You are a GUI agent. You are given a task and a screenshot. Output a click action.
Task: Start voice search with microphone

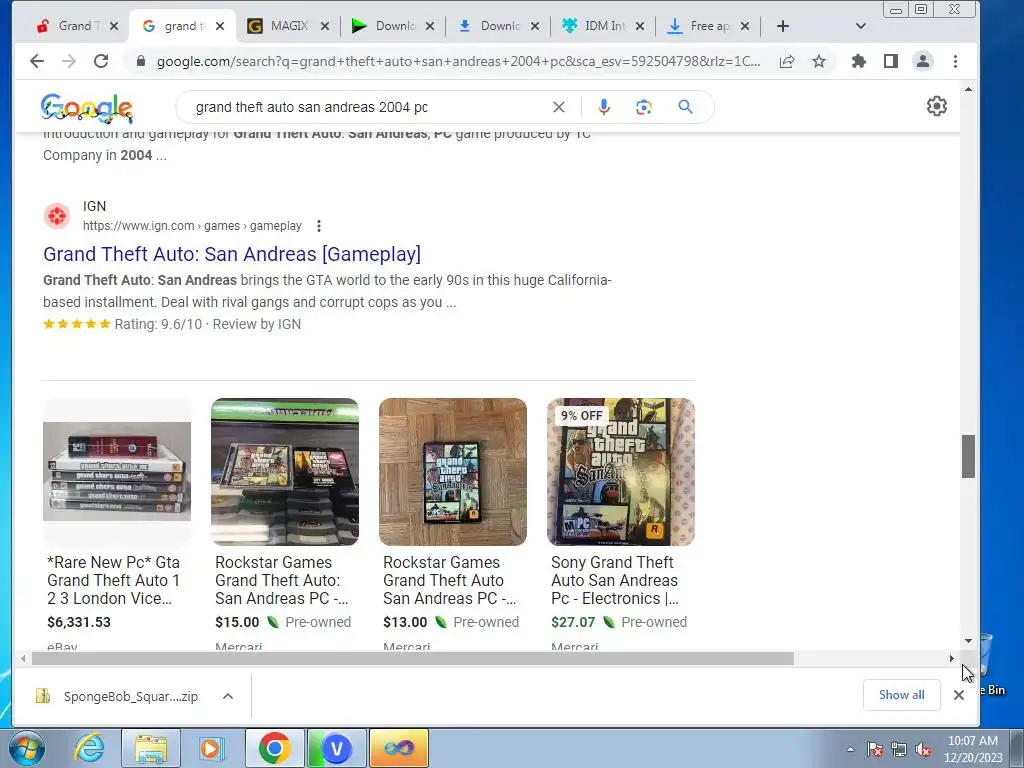click(x=604, y=107)
